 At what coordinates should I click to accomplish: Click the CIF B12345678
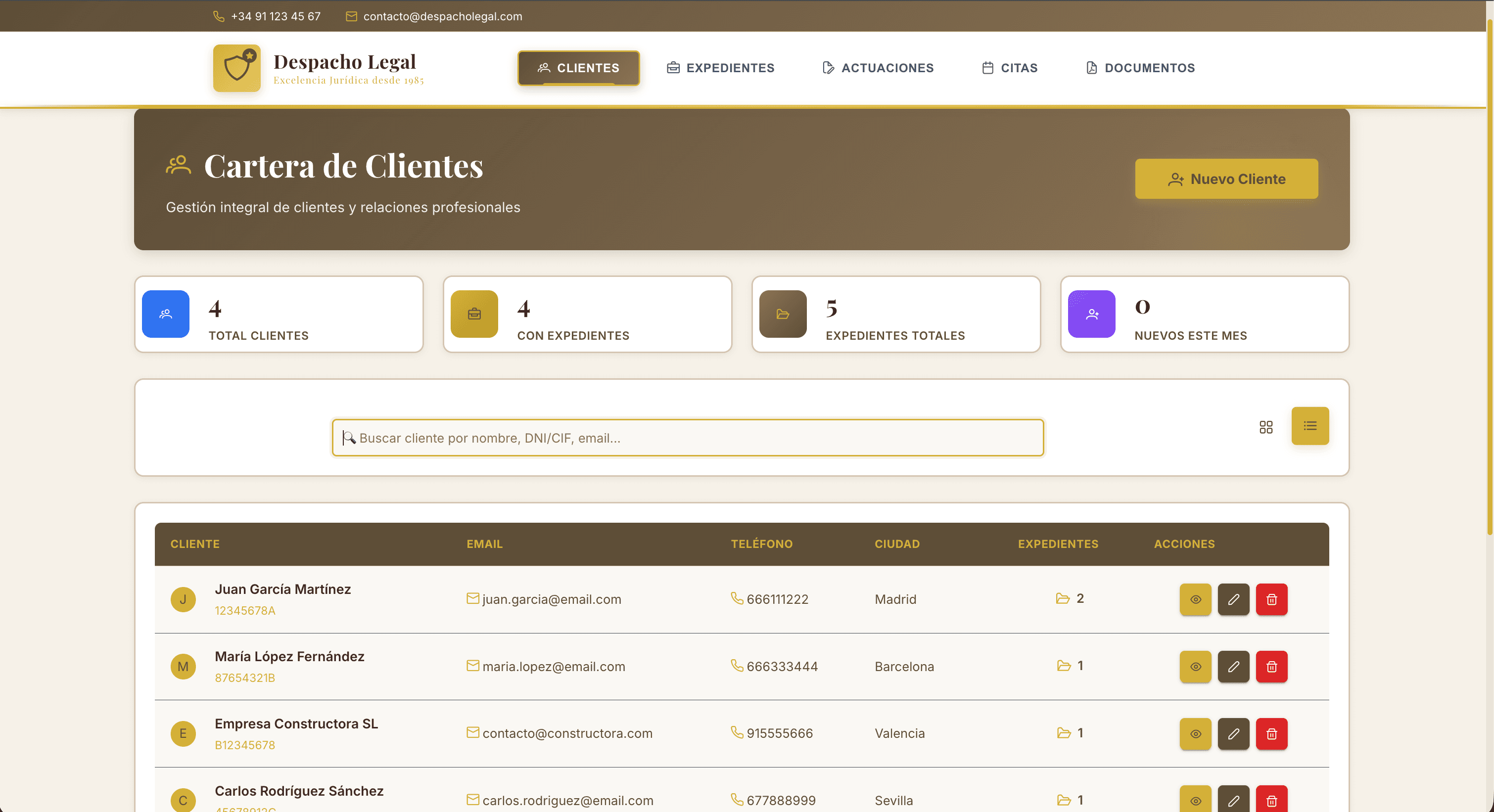(x=245, y=745)
